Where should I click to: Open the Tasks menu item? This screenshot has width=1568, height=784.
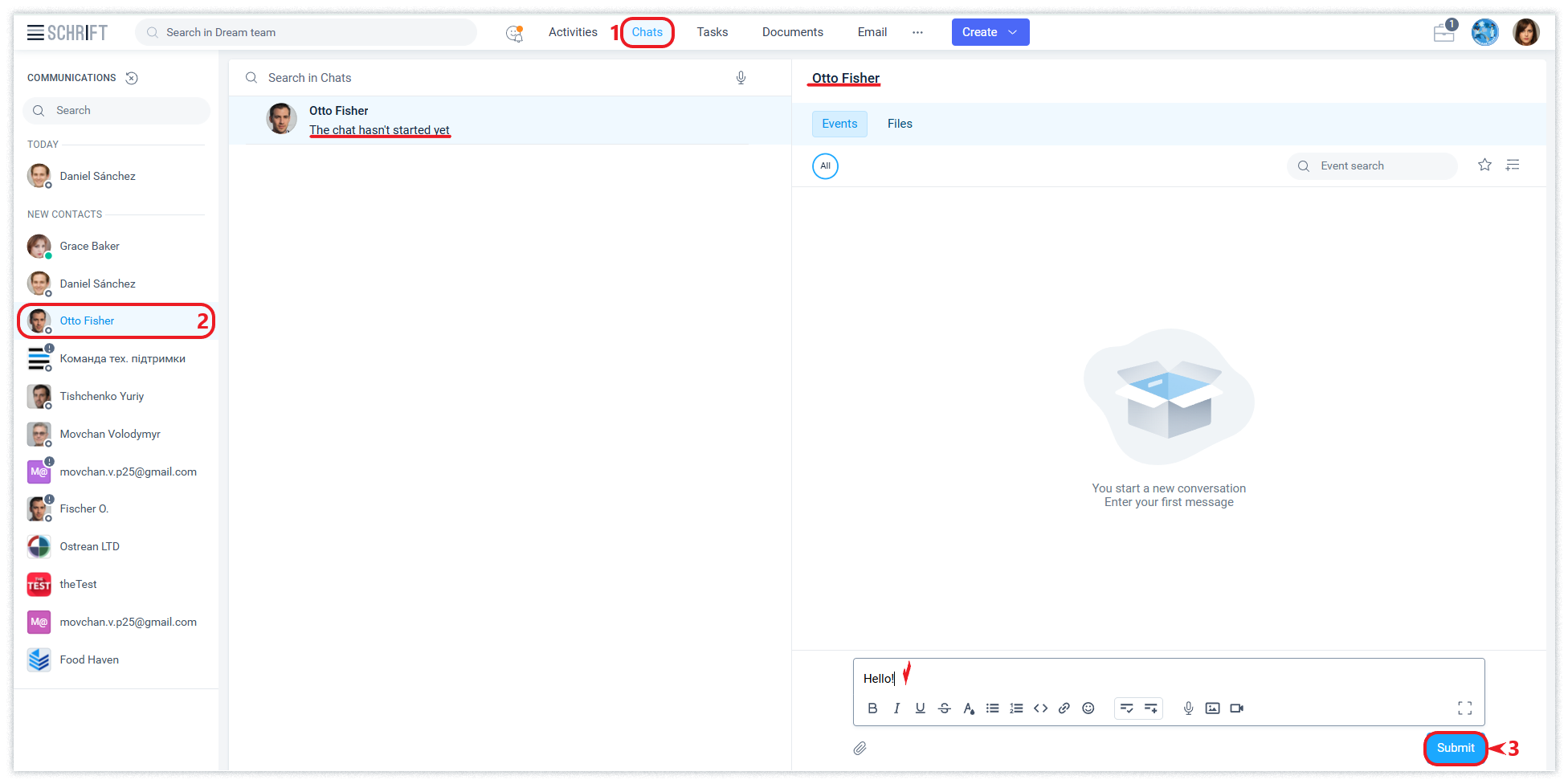point(712,32)
